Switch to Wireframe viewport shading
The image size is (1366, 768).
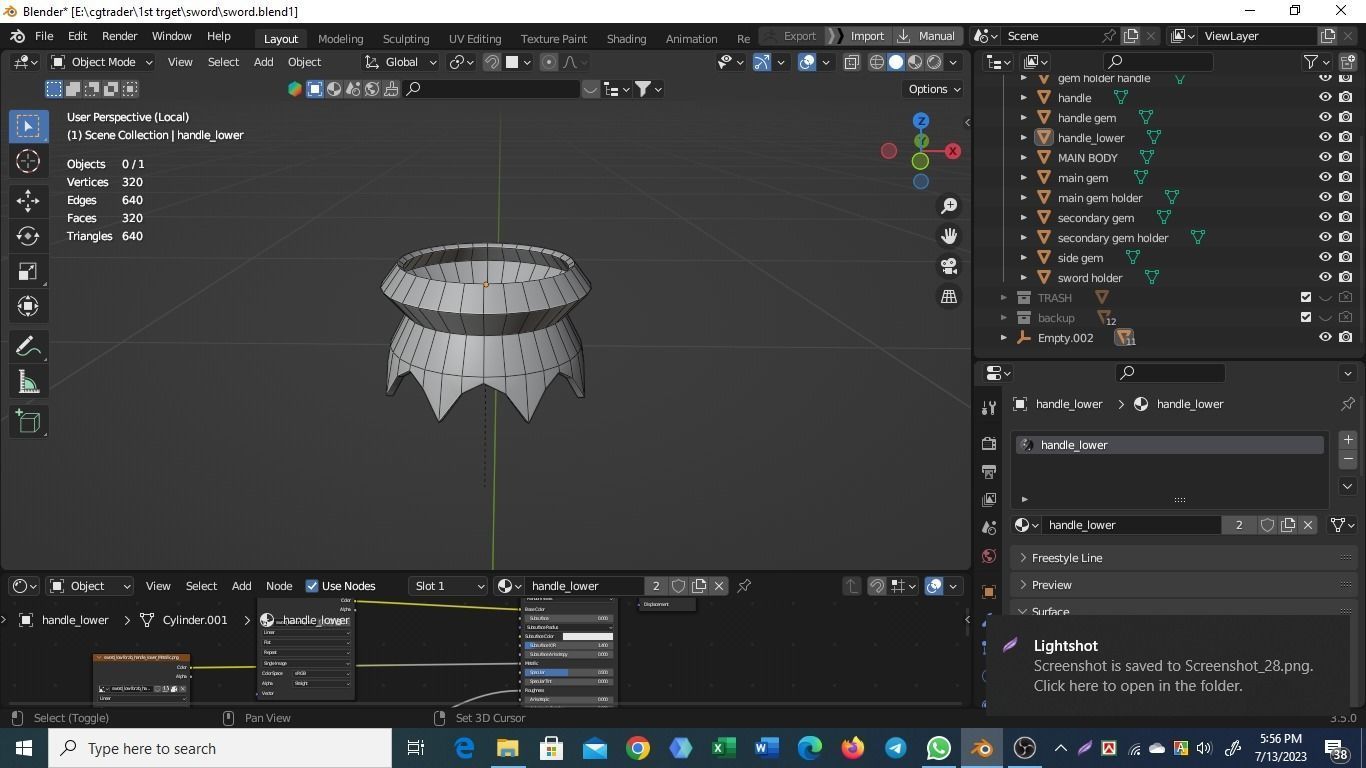click(877, 62)
